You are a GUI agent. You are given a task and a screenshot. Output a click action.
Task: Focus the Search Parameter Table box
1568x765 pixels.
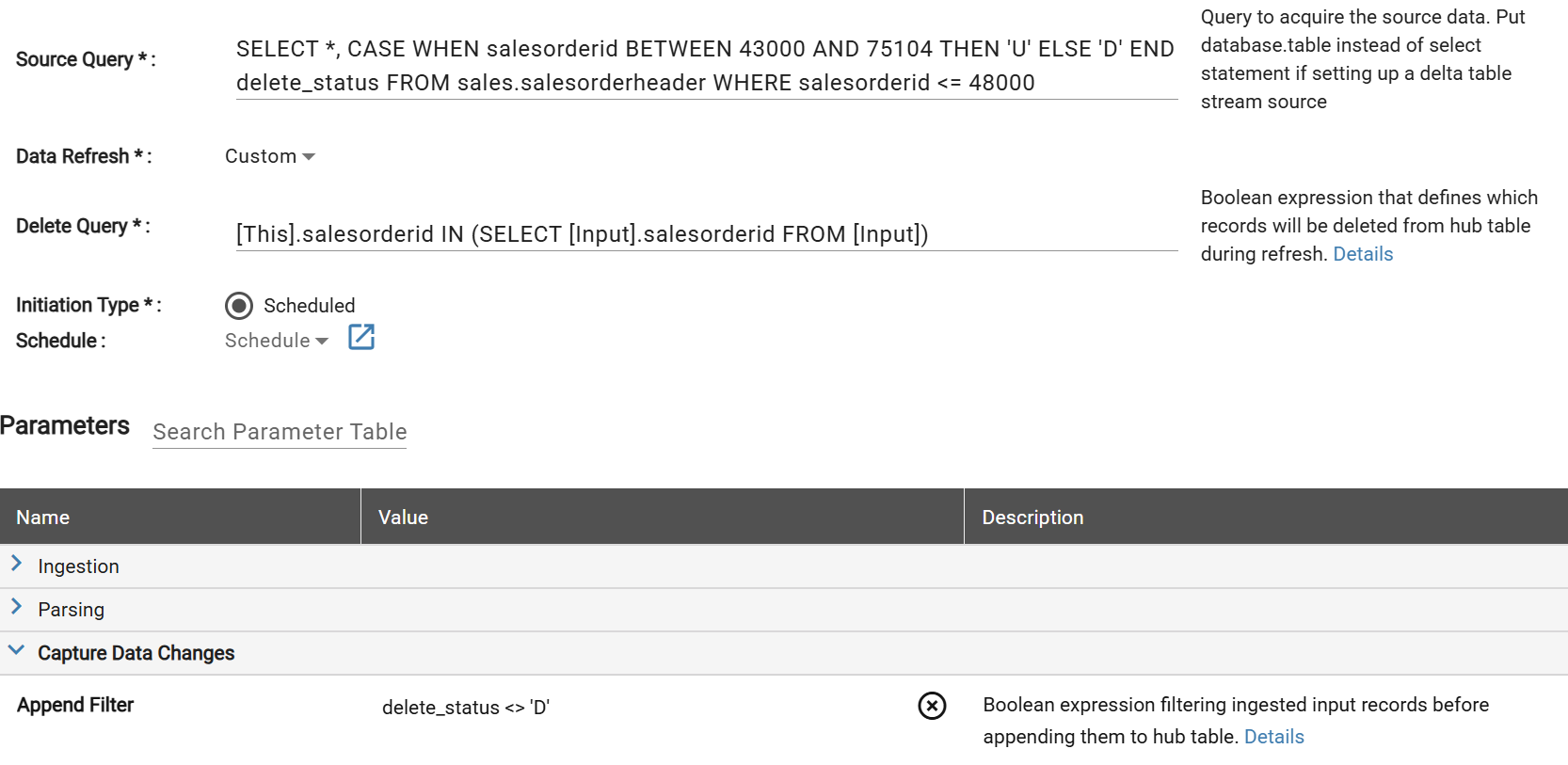pyautogui.click(x=280, y=432)
